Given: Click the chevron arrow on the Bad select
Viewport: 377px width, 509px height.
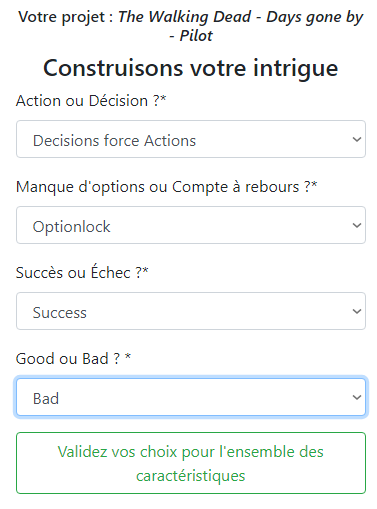Looking at the screenshot, I should 357,397.
